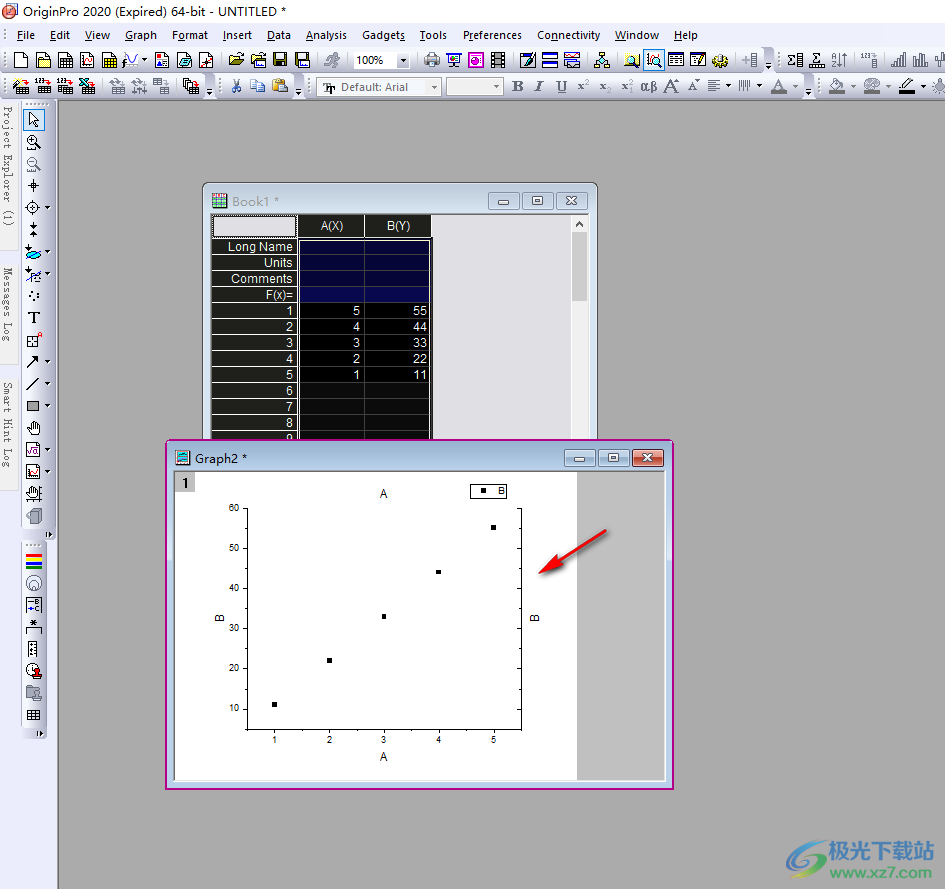
Task: Increase font size button
Action: [x=671, y=87]
